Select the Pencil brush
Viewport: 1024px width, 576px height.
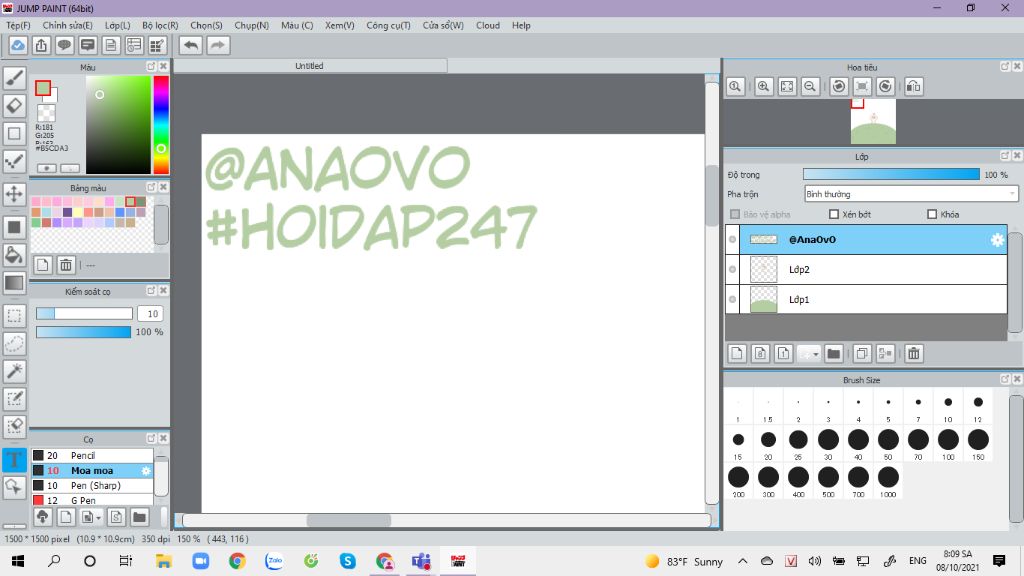click(92, 455)
